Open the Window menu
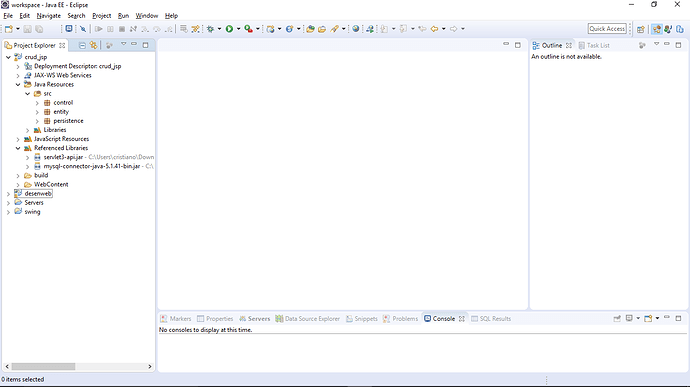The height and width of the screenshot is (387, 690). 147,16
